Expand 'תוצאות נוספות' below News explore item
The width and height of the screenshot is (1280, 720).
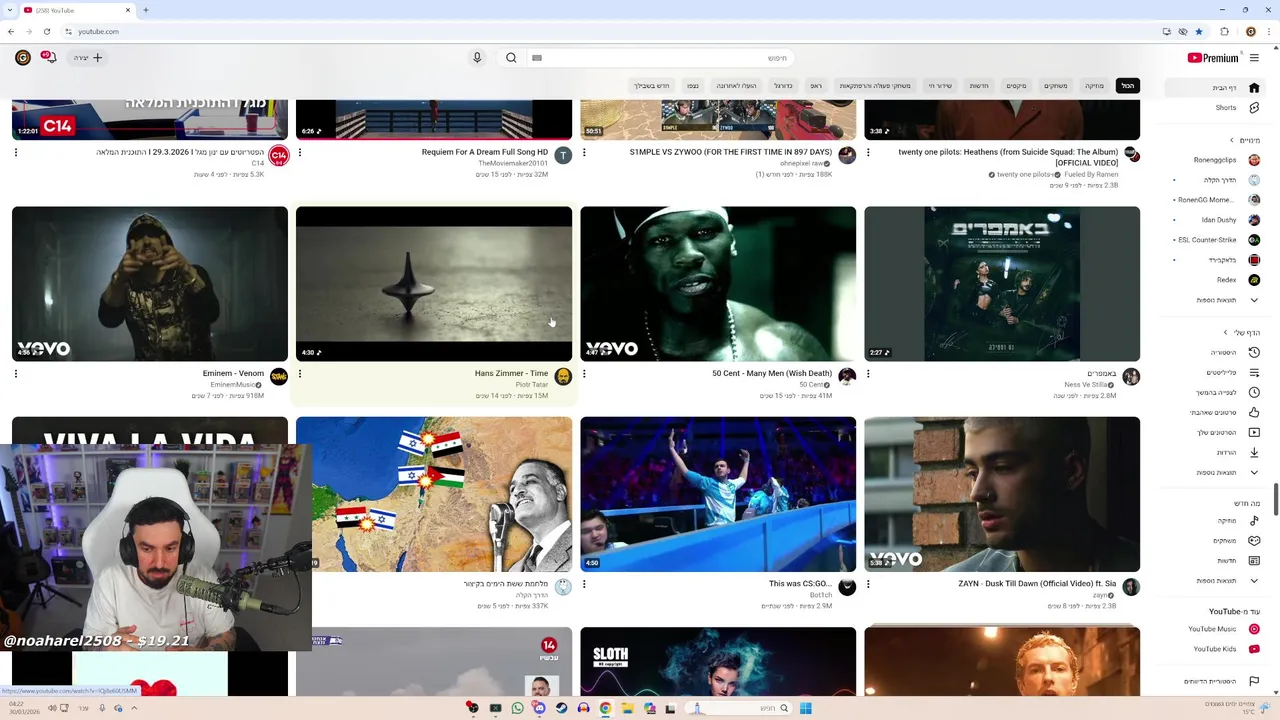(1216, 580)
